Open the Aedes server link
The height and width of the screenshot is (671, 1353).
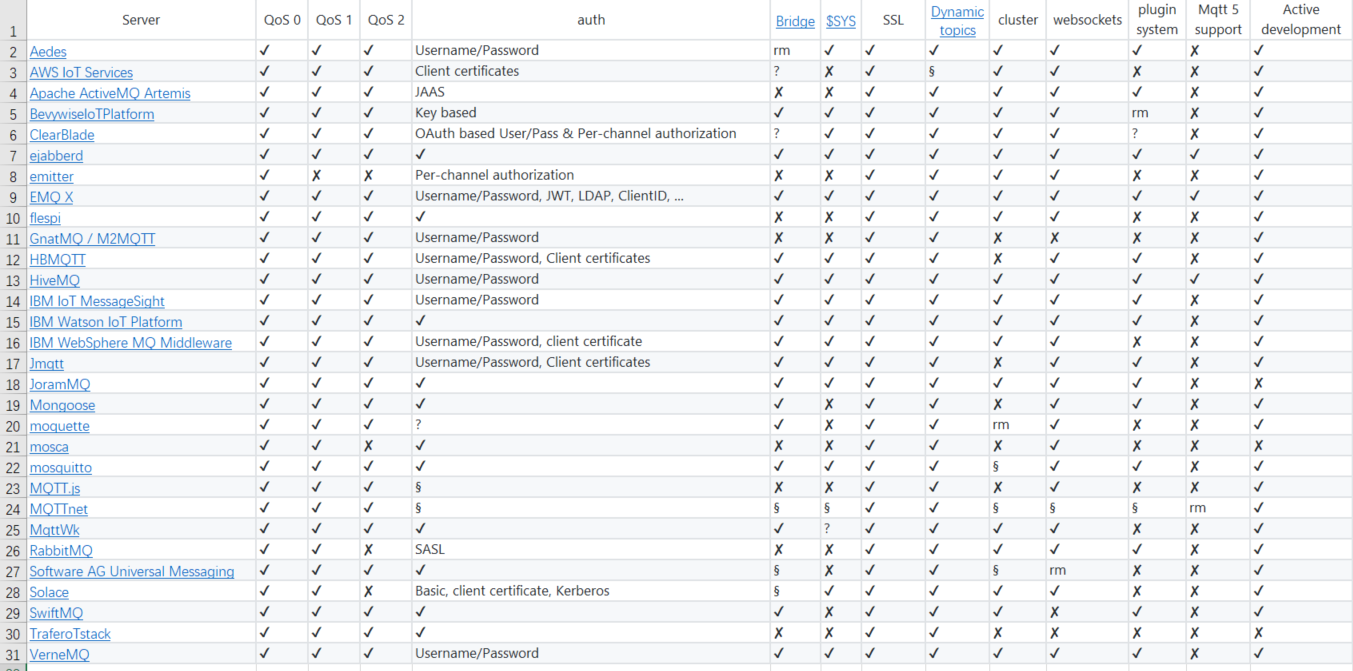[48, 51]
